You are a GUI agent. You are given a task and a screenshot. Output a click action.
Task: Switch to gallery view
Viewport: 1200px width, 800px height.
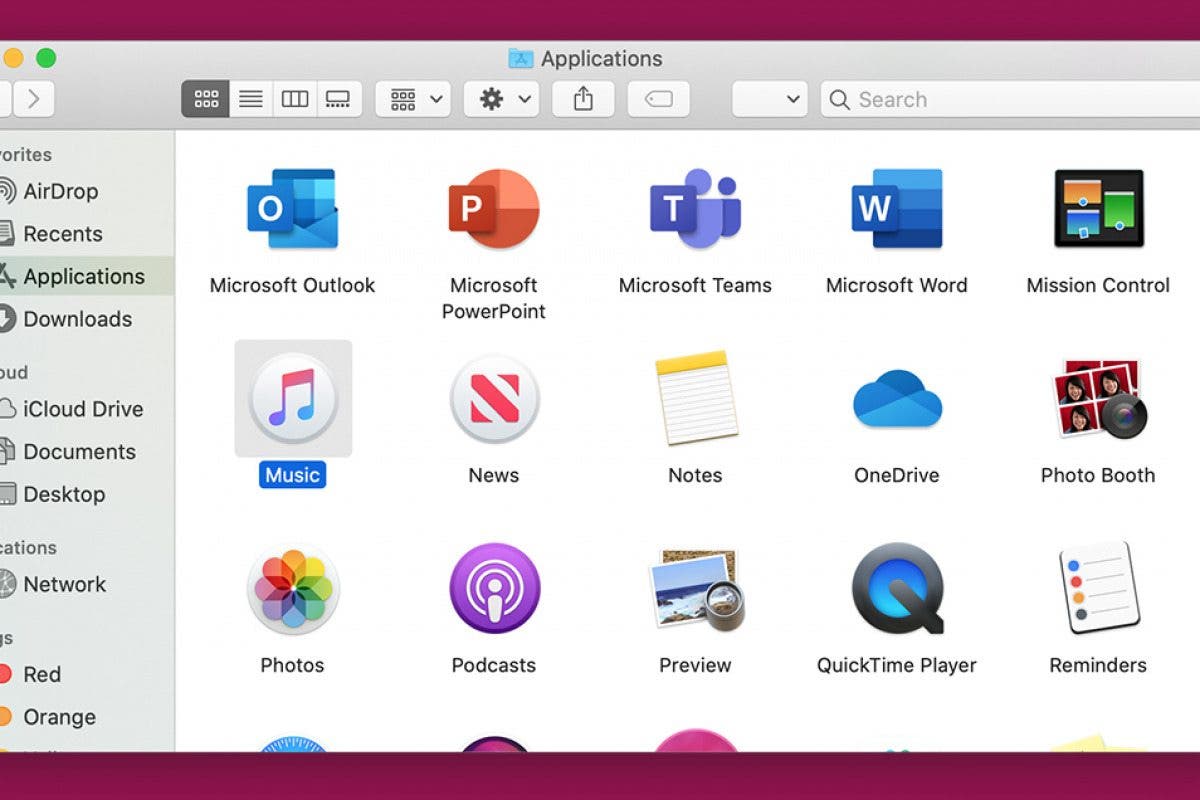pos(338,99)
